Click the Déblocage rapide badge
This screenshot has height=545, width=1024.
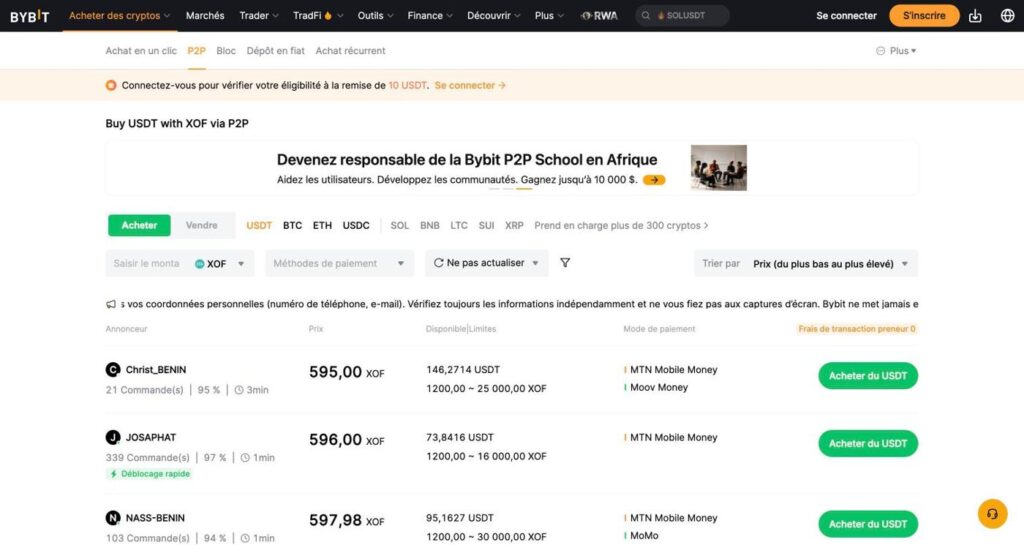click(x=149, y=474)
